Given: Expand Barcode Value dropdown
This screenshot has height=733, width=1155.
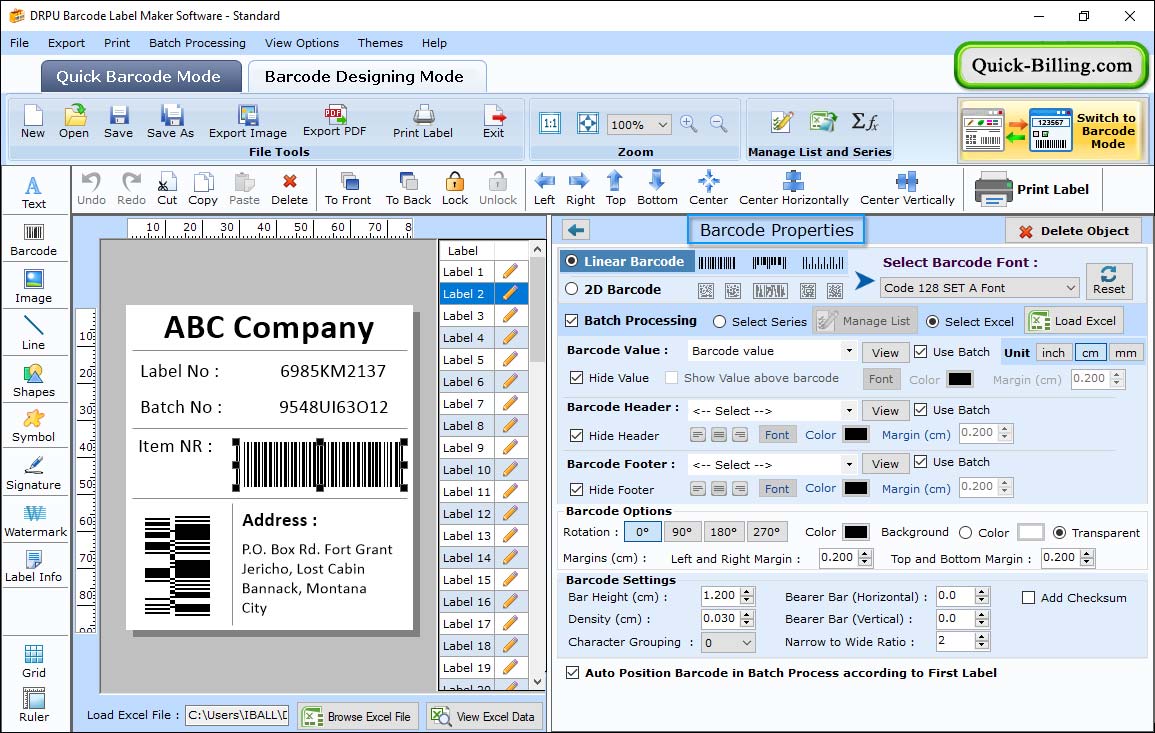Looking at the screenshot, I should [x=849, y=351].
